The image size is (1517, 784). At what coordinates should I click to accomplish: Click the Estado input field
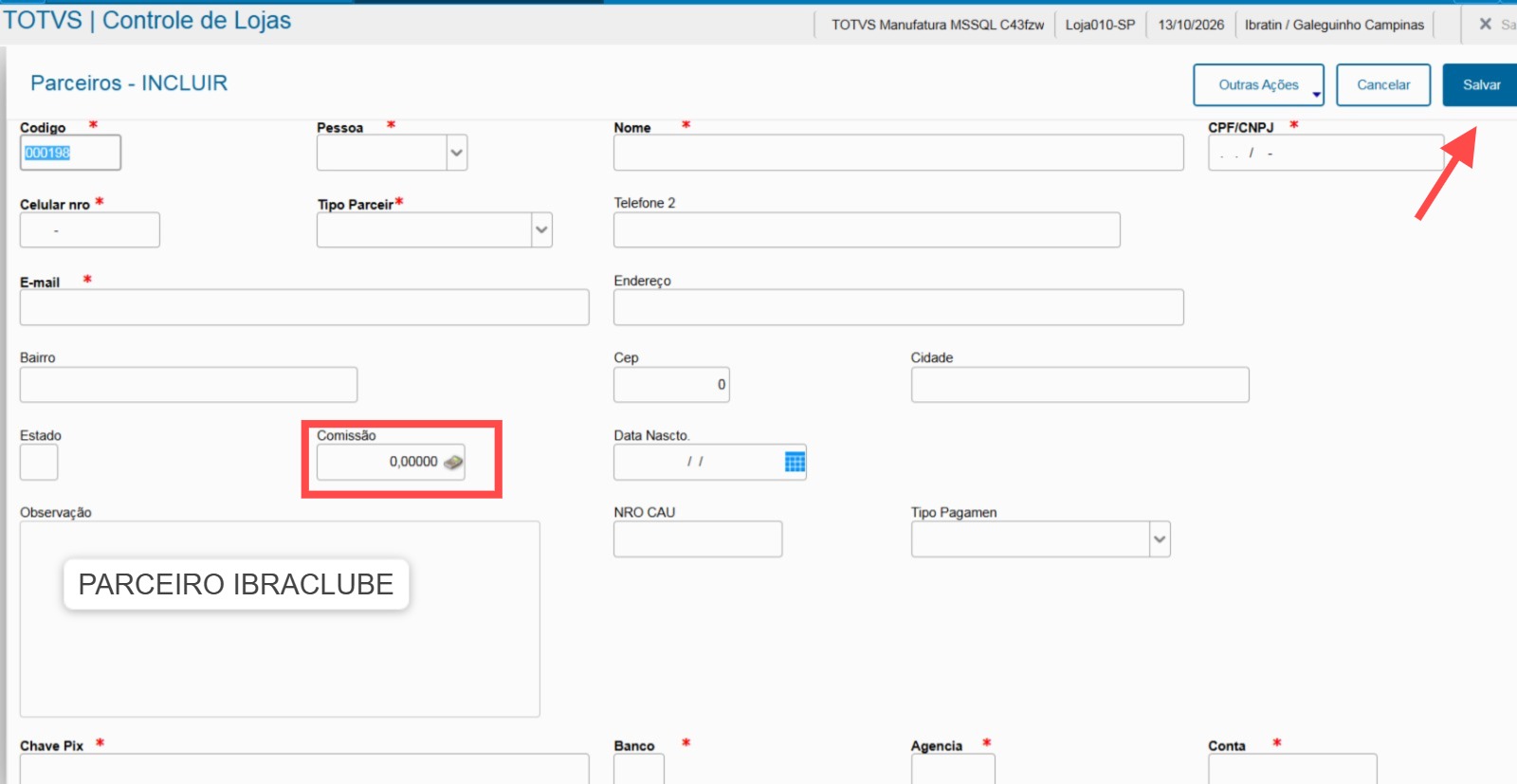click(39, 462)
